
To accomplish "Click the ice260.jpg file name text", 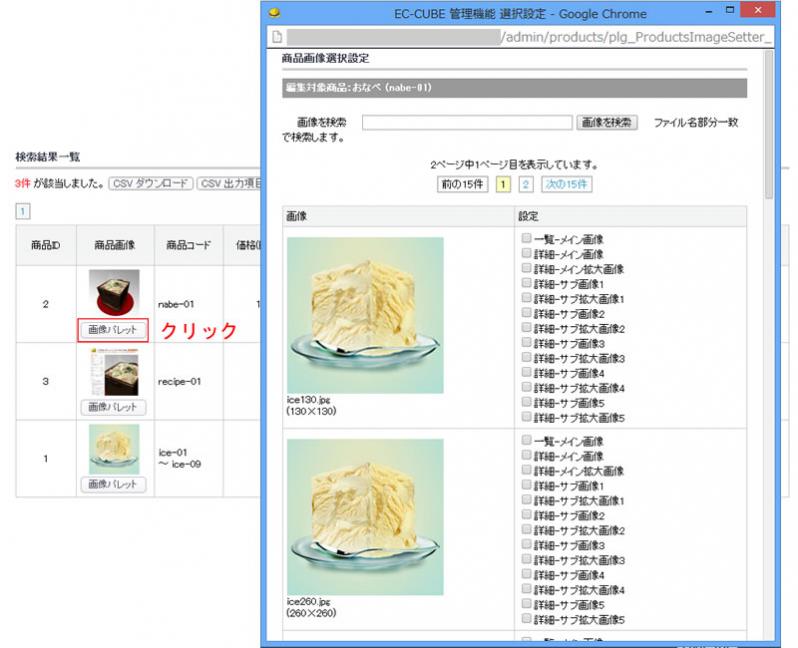I will 308,601.
